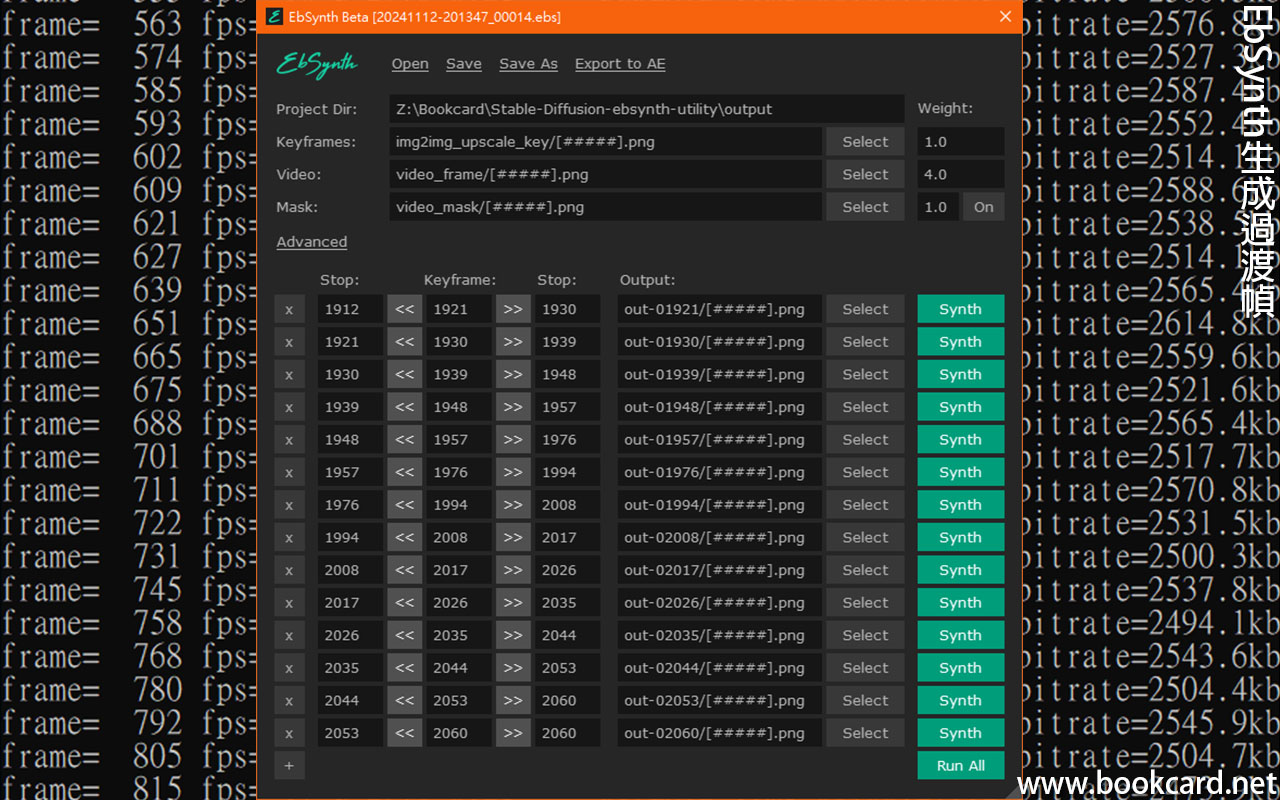
Task: Browse for the Video frames path
Action: click(x=865, y=174)
